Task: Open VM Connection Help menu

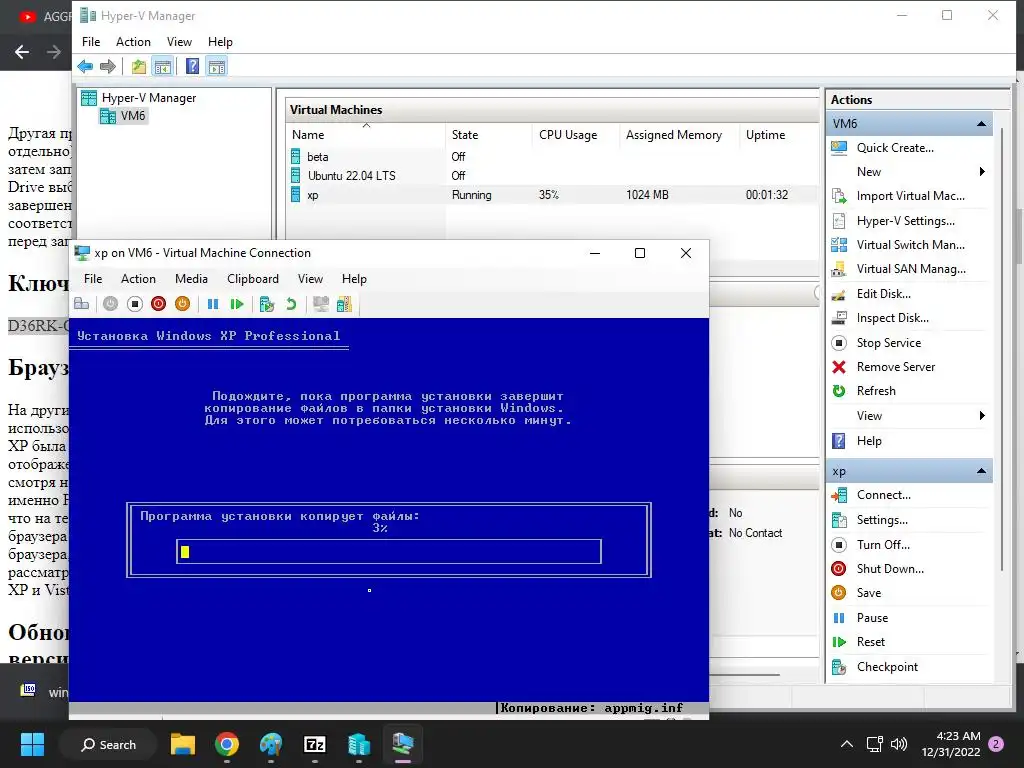Action: tap(354, 279)
